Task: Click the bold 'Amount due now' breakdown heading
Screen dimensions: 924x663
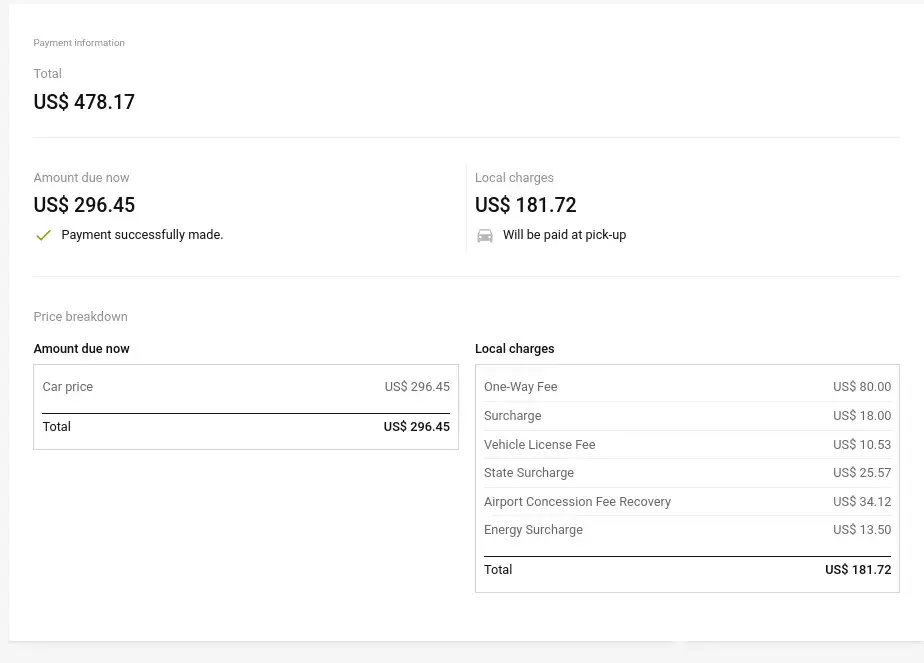Action: click(81, 349)
